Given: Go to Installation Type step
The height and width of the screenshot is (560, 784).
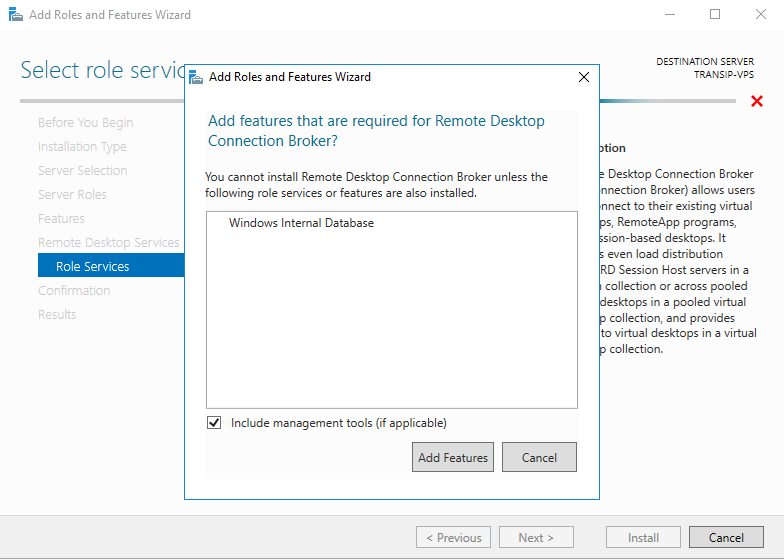Looking at the screenshot, I should (82, 146).
